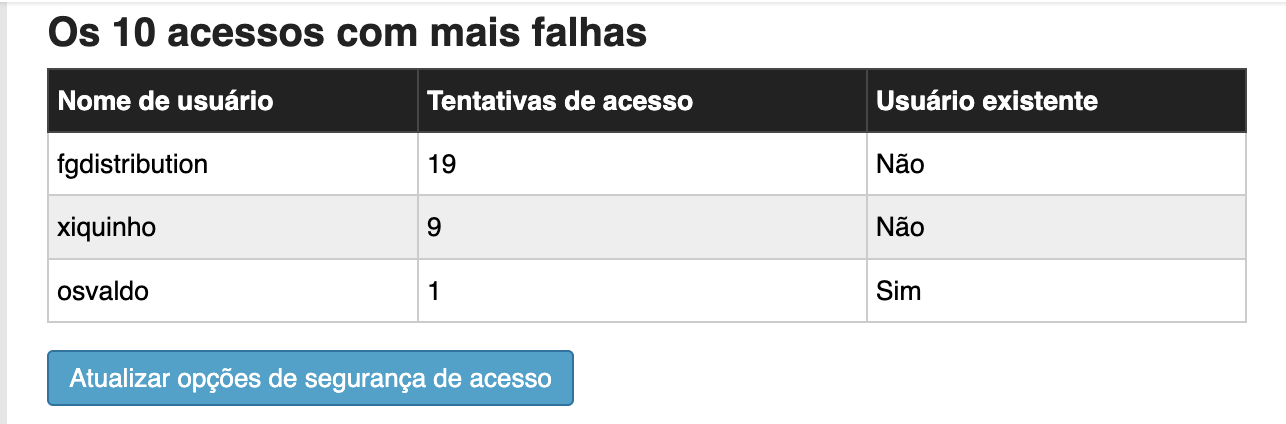Screen dimensions: 1286x424
Task: Click Sim in the osvaldo row
Action: tap(898, 291)
